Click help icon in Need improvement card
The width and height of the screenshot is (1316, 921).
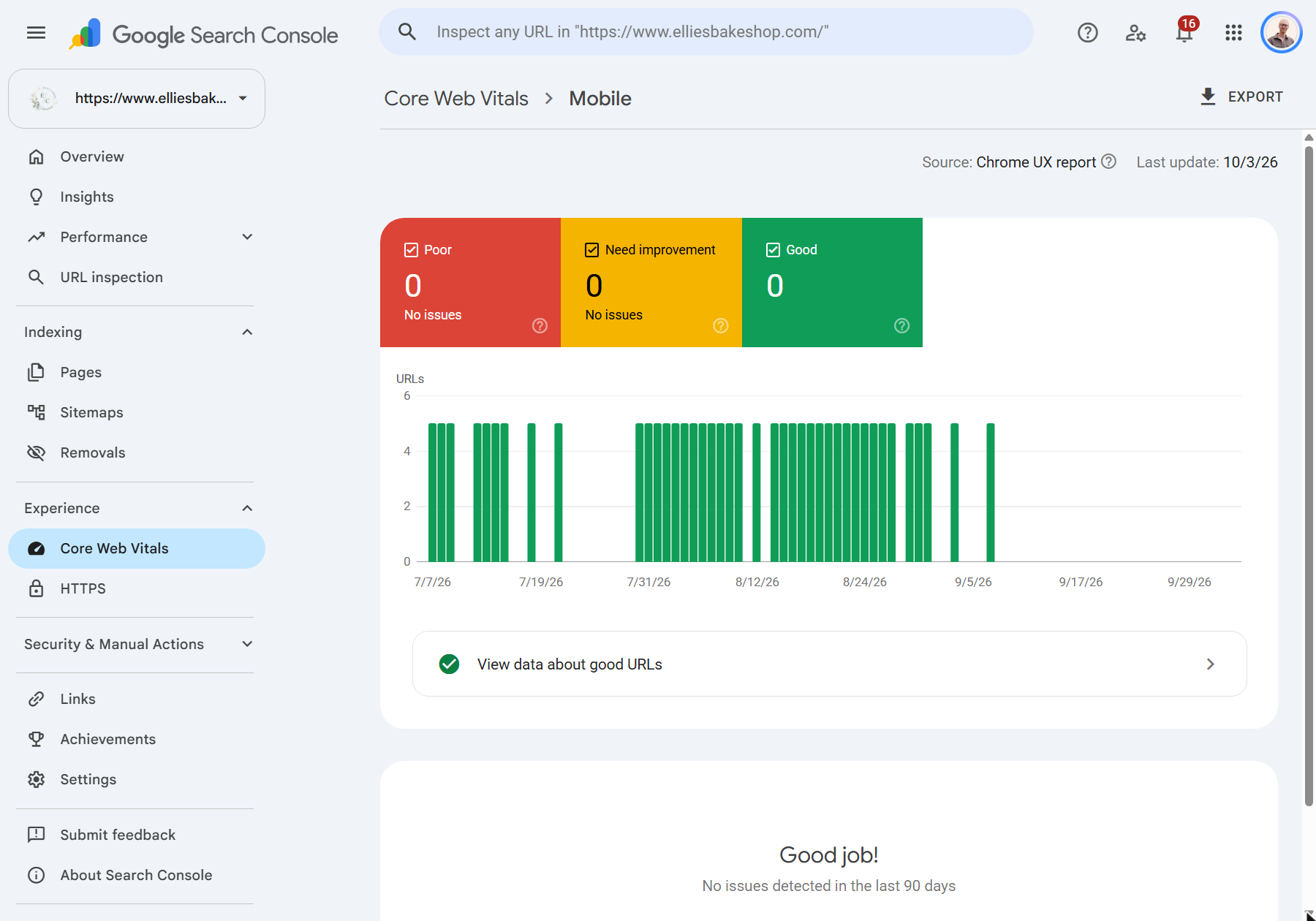point(721,326)
